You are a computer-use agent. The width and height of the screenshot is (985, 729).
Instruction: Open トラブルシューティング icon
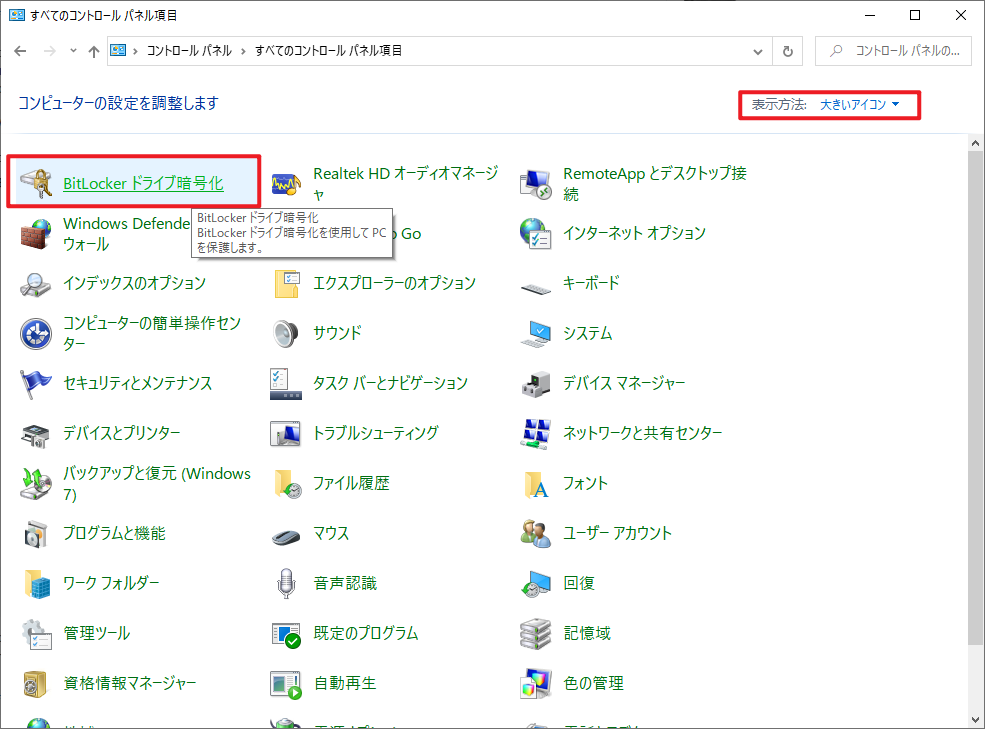tap(286, 434)
